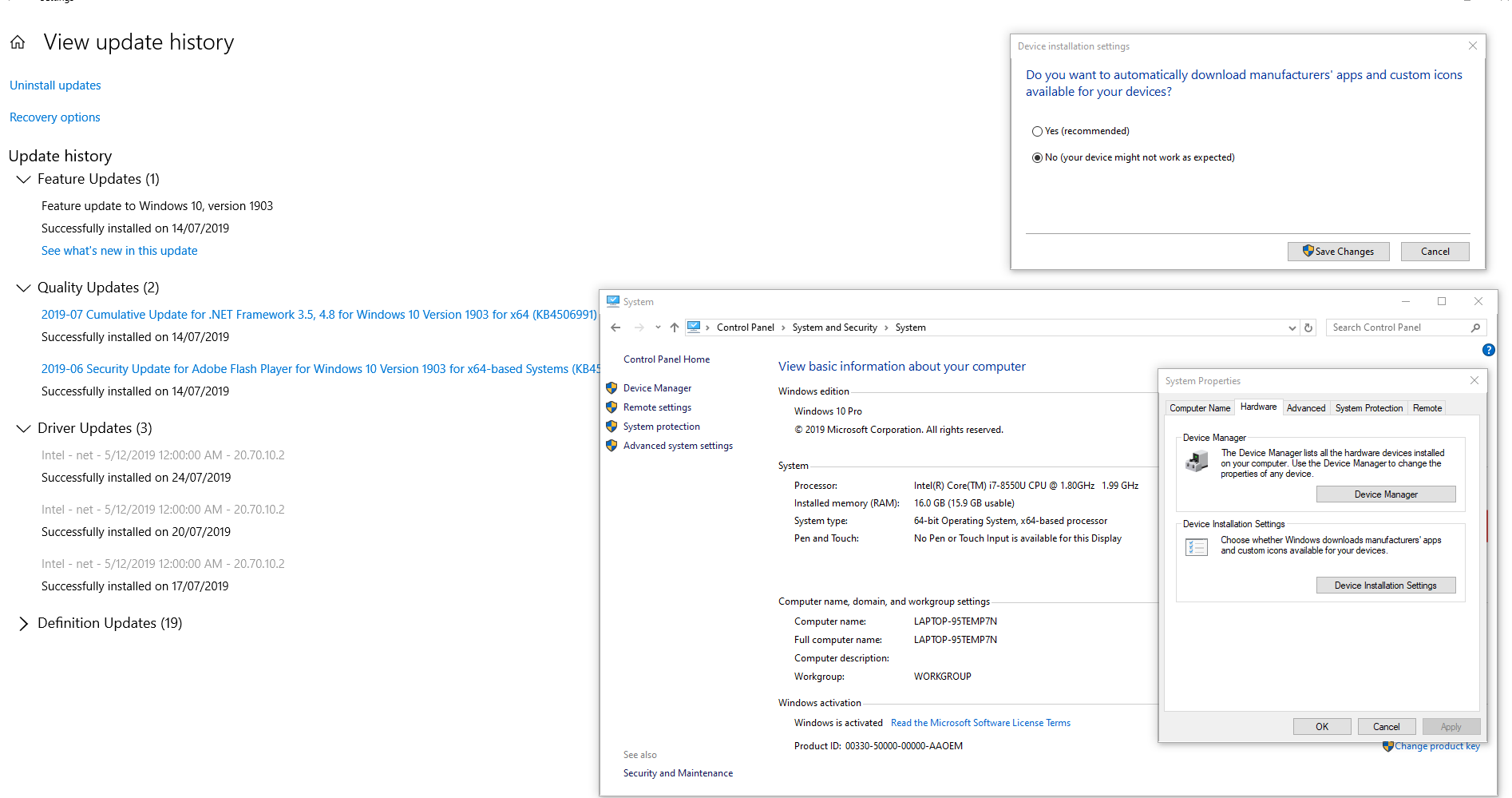The height and width of the screenshot is (798, 1512).
Task: Click Save Changes button
Action: (1339, 252)
